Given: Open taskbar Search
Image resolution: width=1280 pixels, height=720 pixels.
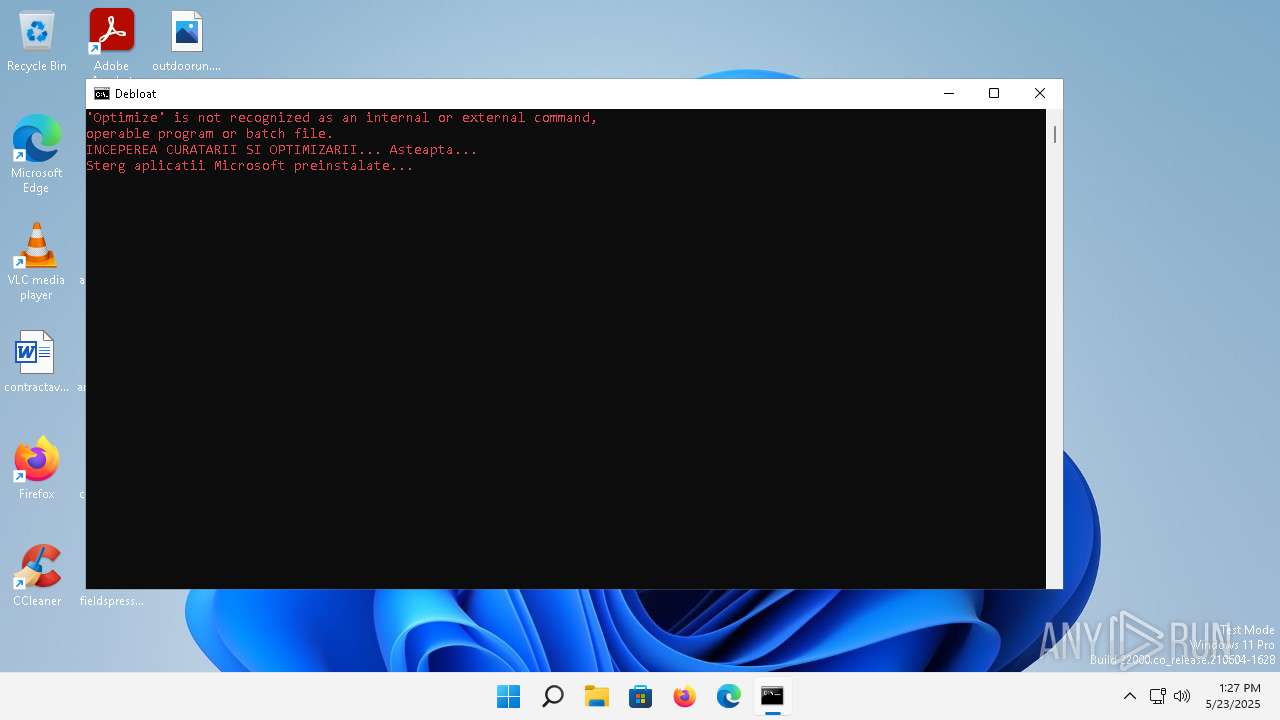Looking at the screenshot, I should (553, 696).
